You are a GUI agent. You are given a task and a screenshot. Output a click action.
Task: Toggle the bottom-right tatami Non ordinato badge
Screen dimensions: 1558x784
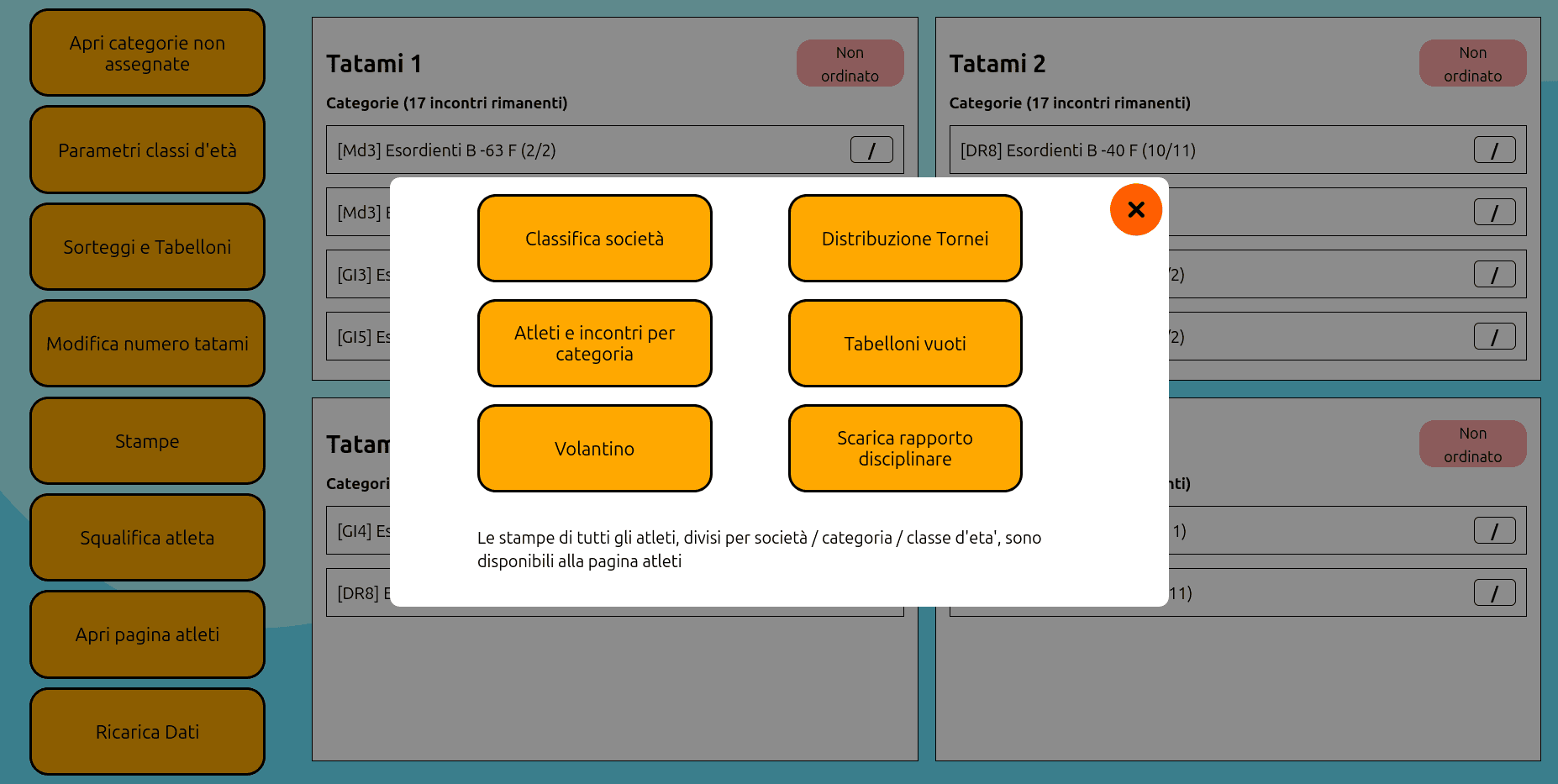(1472, 445)
